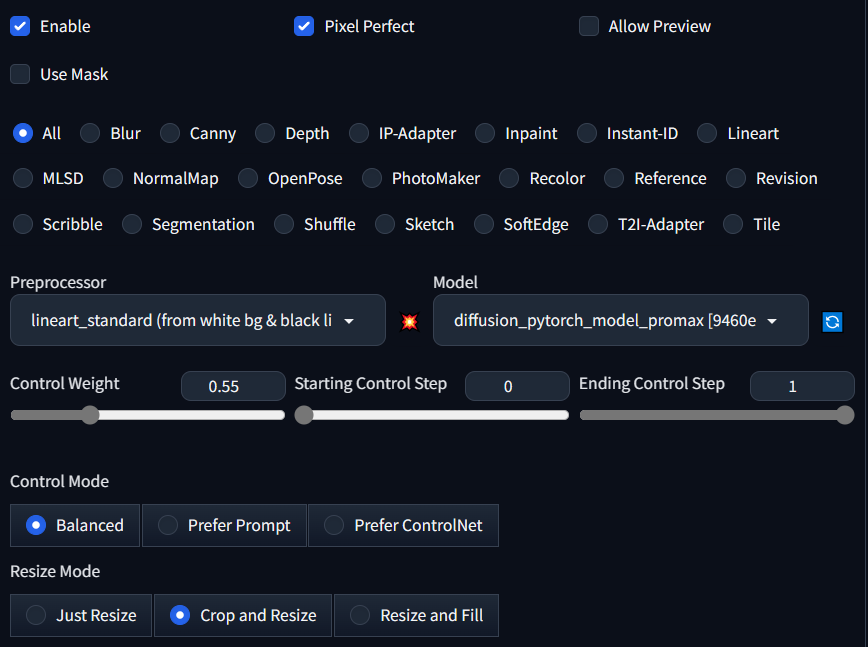
Task: Click the Ending Control Step slider
Action: (x=717, y=415)
